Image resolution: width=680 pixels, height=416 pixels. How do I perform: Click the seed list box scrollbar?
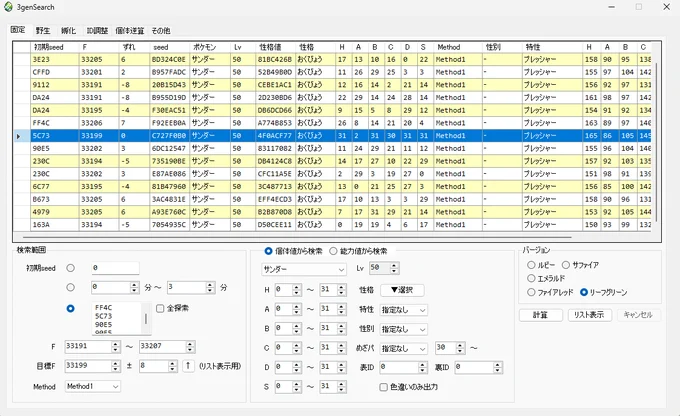click(x=146, y=319)
